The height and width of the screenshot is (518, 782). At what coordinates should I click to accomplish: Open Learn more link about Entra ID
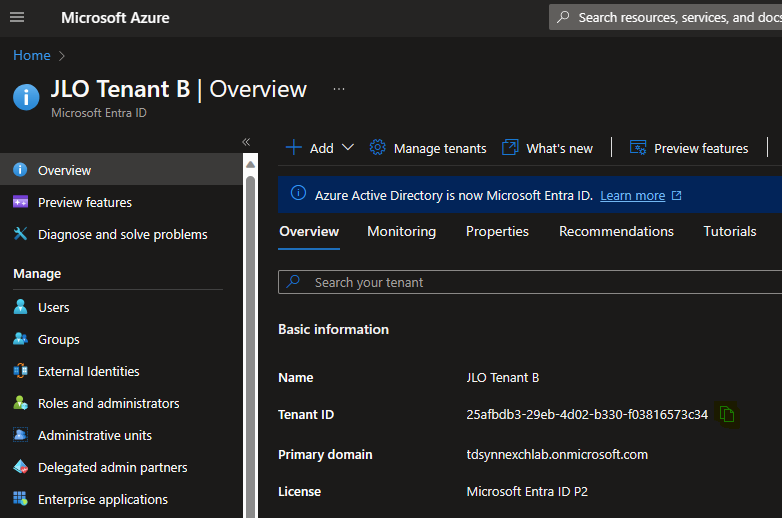pos(632,195)
